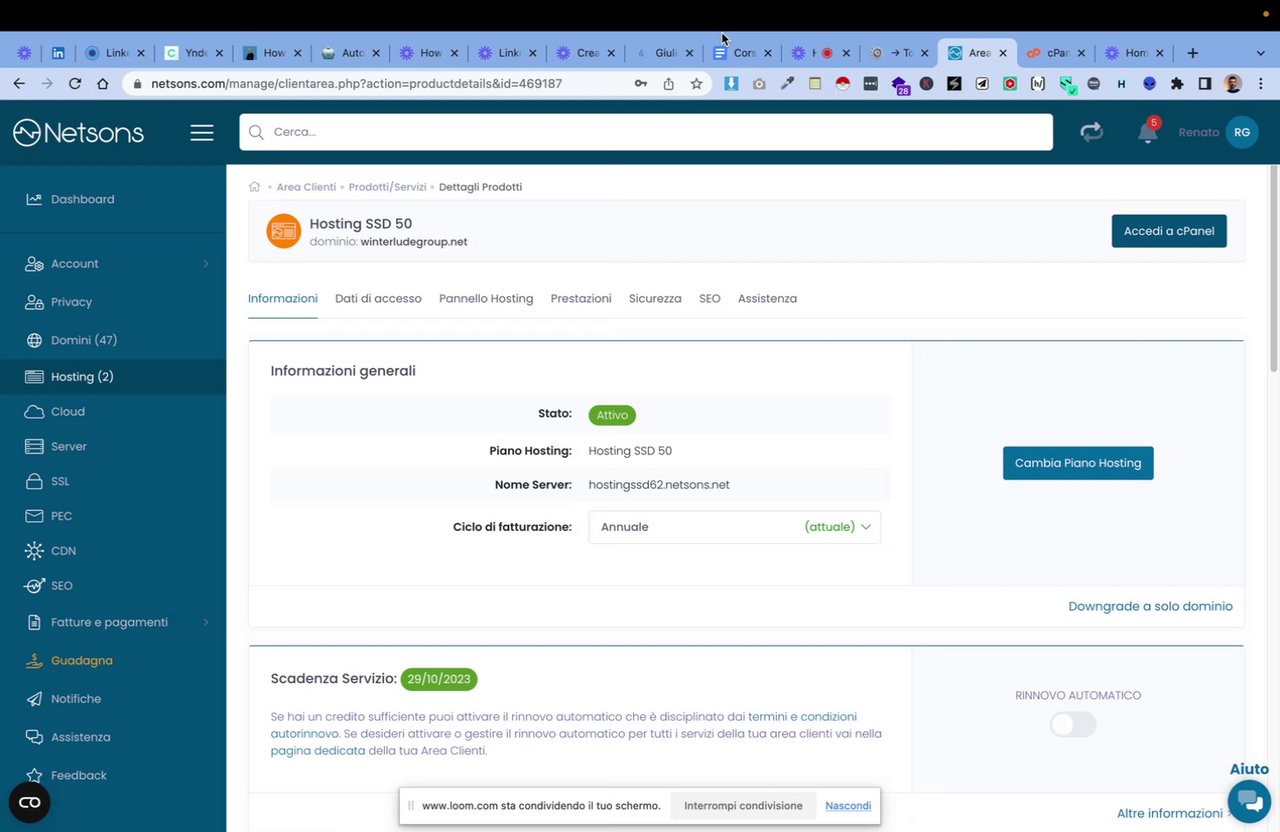Viewport: 1280px width, 832px height.
Task: Click the password key icon in address bar
Action: (640, 84)
